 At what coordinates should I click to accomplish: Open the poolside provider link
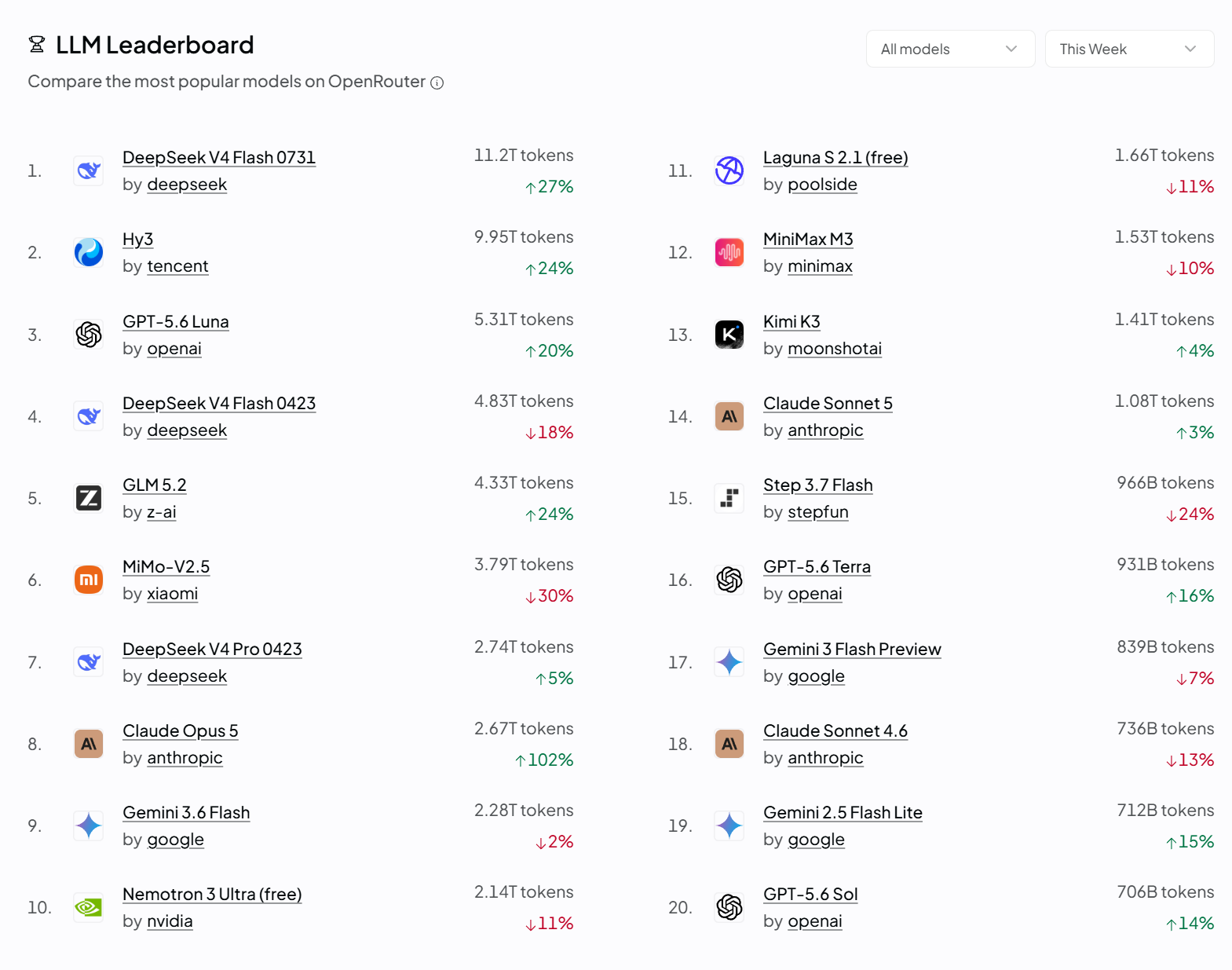pos(822,185)
